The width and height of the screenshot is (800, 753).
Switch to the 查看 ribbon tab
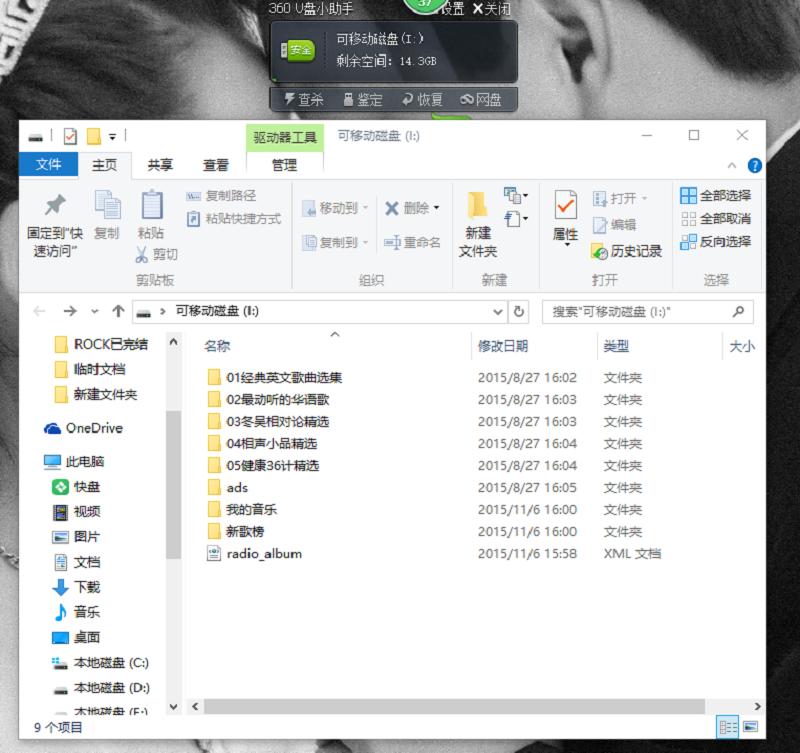(x=214, y=165)
